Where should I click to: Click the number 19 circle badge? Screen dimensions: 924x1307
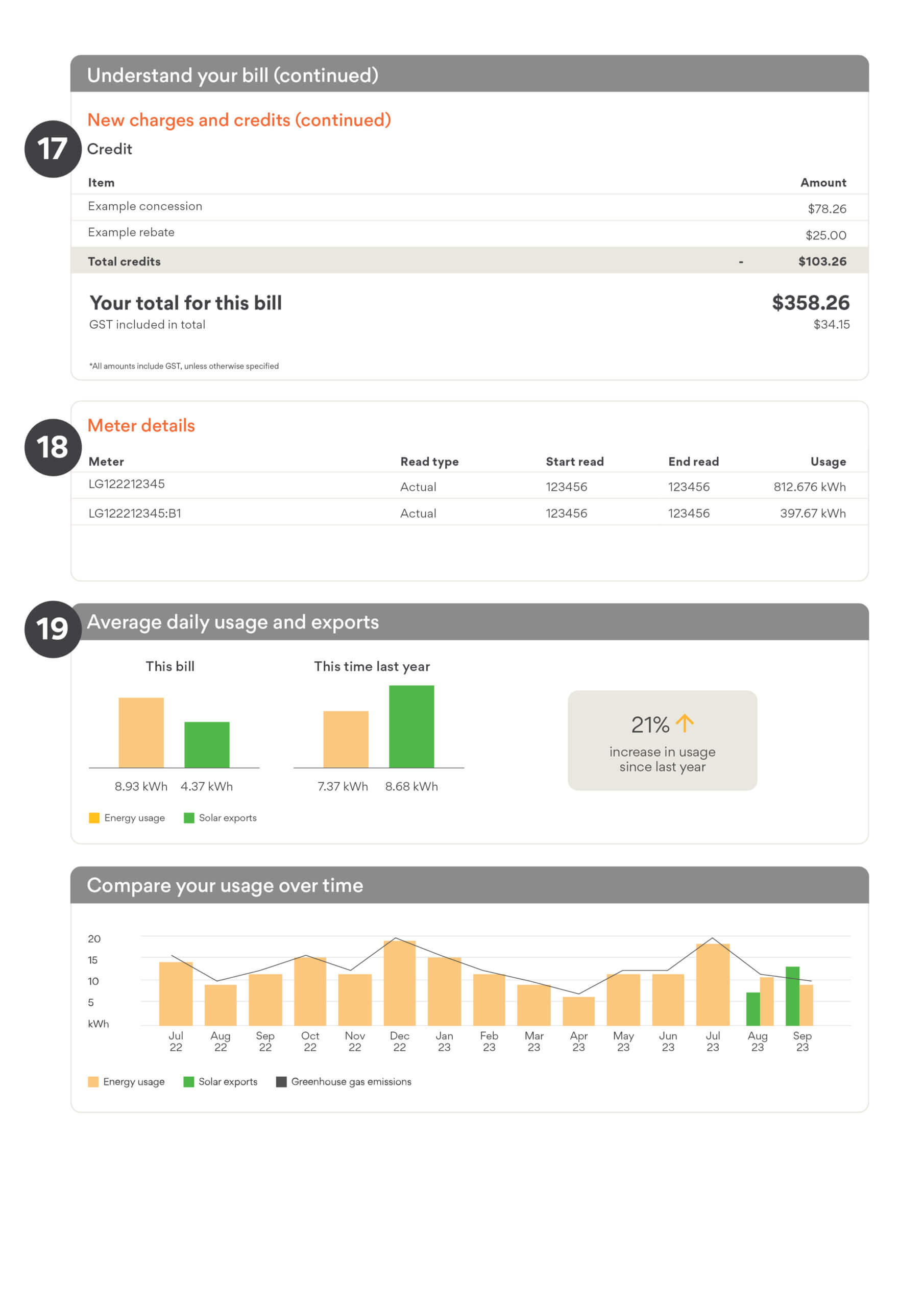coord(53,629)
